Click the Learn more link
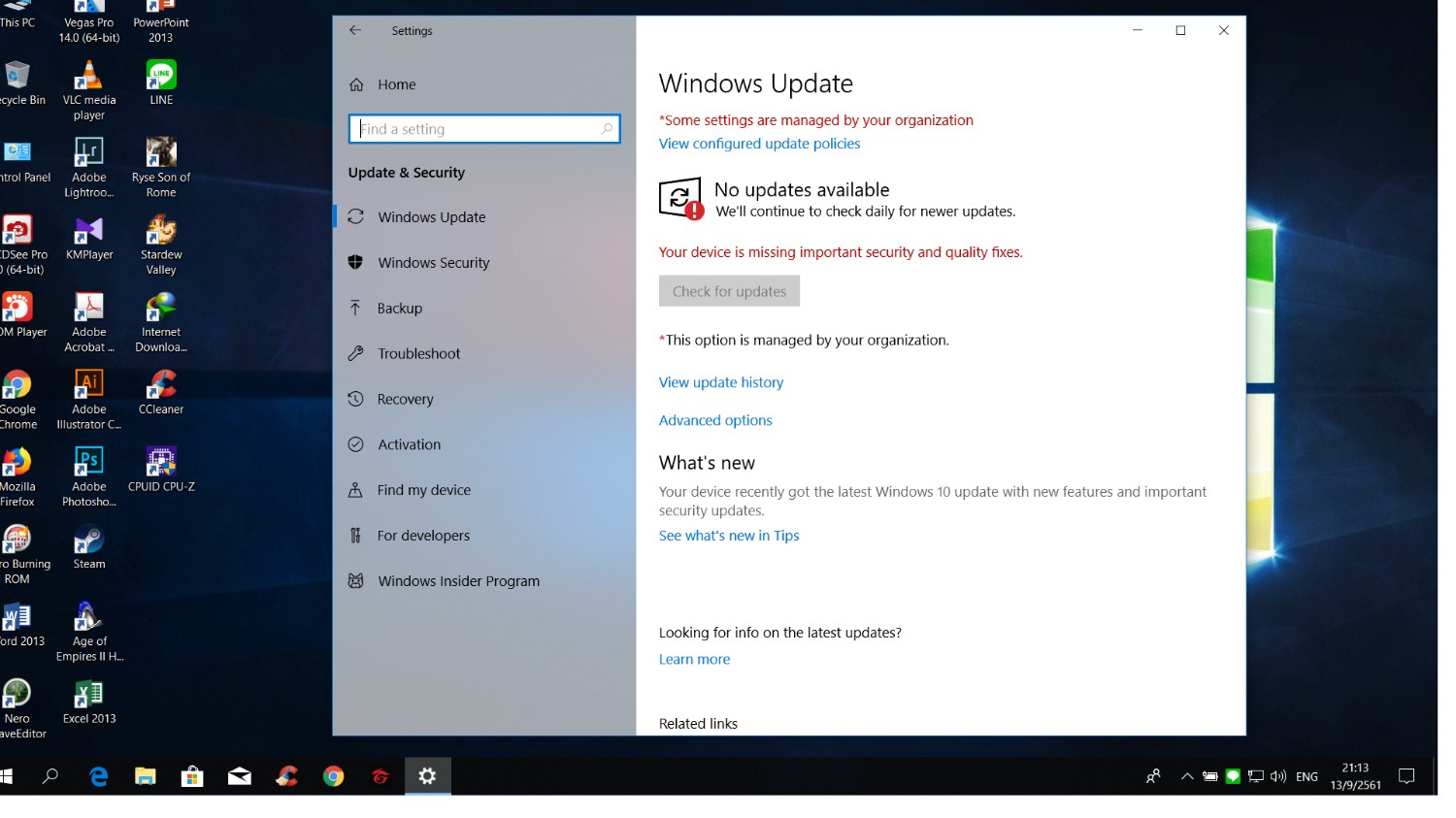 pyautogui.click(x=694, y=659)
